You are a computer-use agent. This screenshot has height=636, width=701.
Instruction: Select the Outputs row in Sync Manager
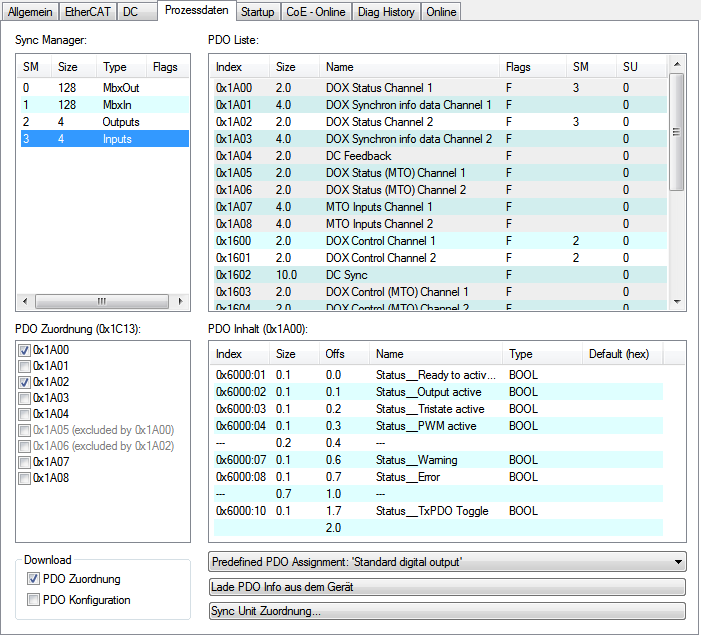click(105, 122)
